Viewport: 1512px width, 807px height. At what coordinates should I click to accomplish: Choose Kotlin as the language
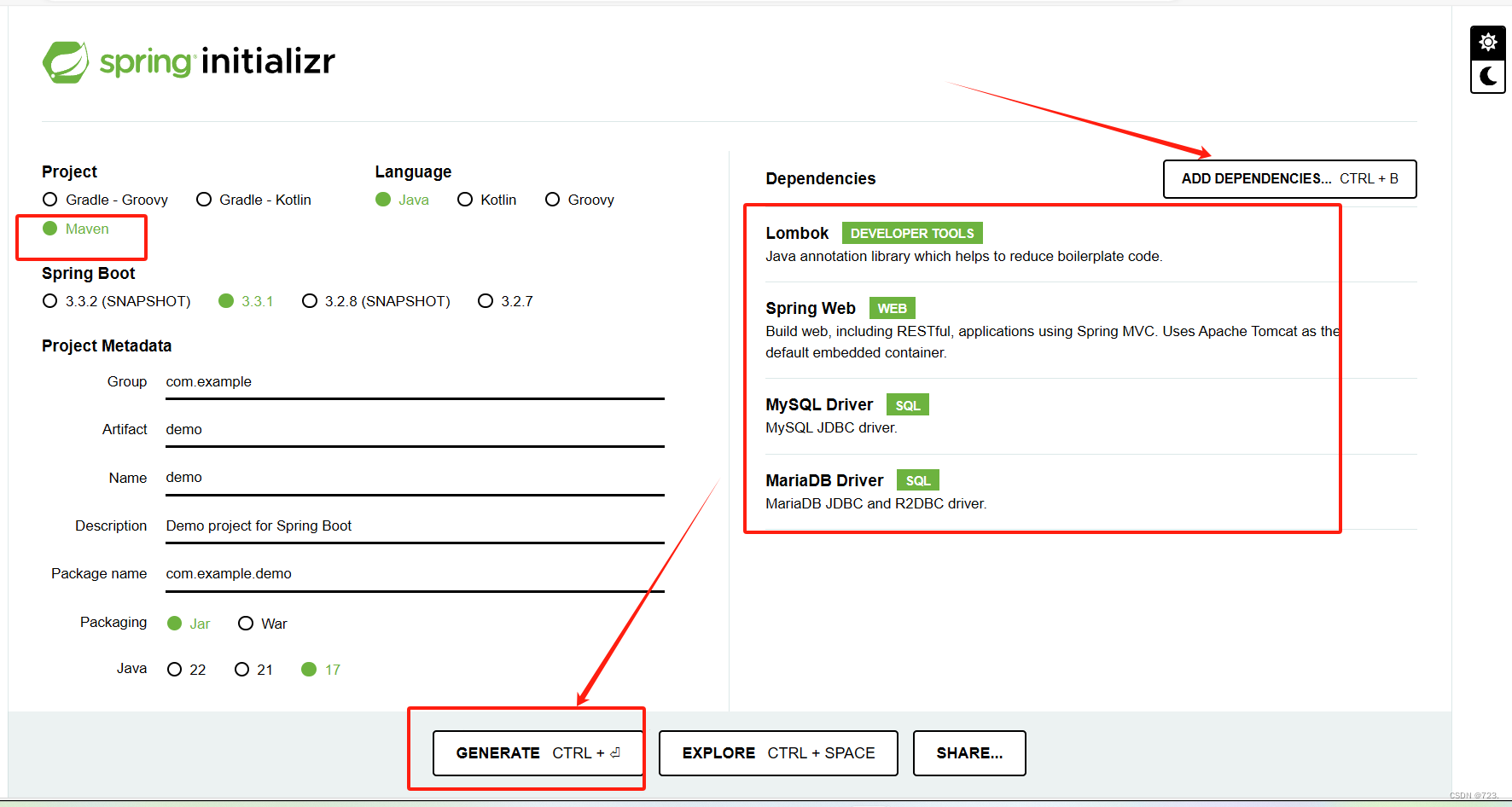pyautogui.click(x=487, y=200)
